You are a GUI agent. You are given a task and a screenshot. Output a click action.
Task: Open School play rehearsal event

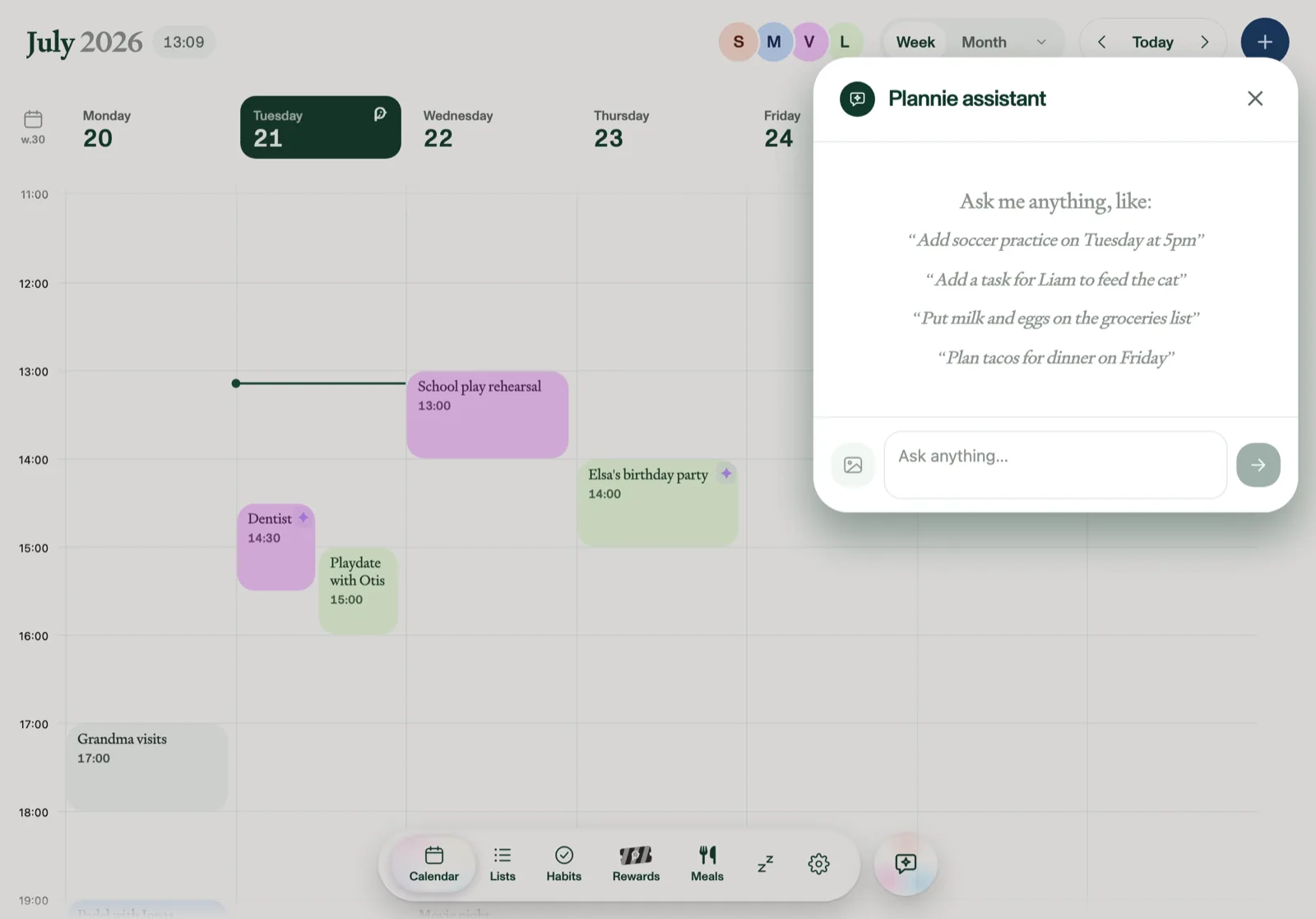point(488,415)
